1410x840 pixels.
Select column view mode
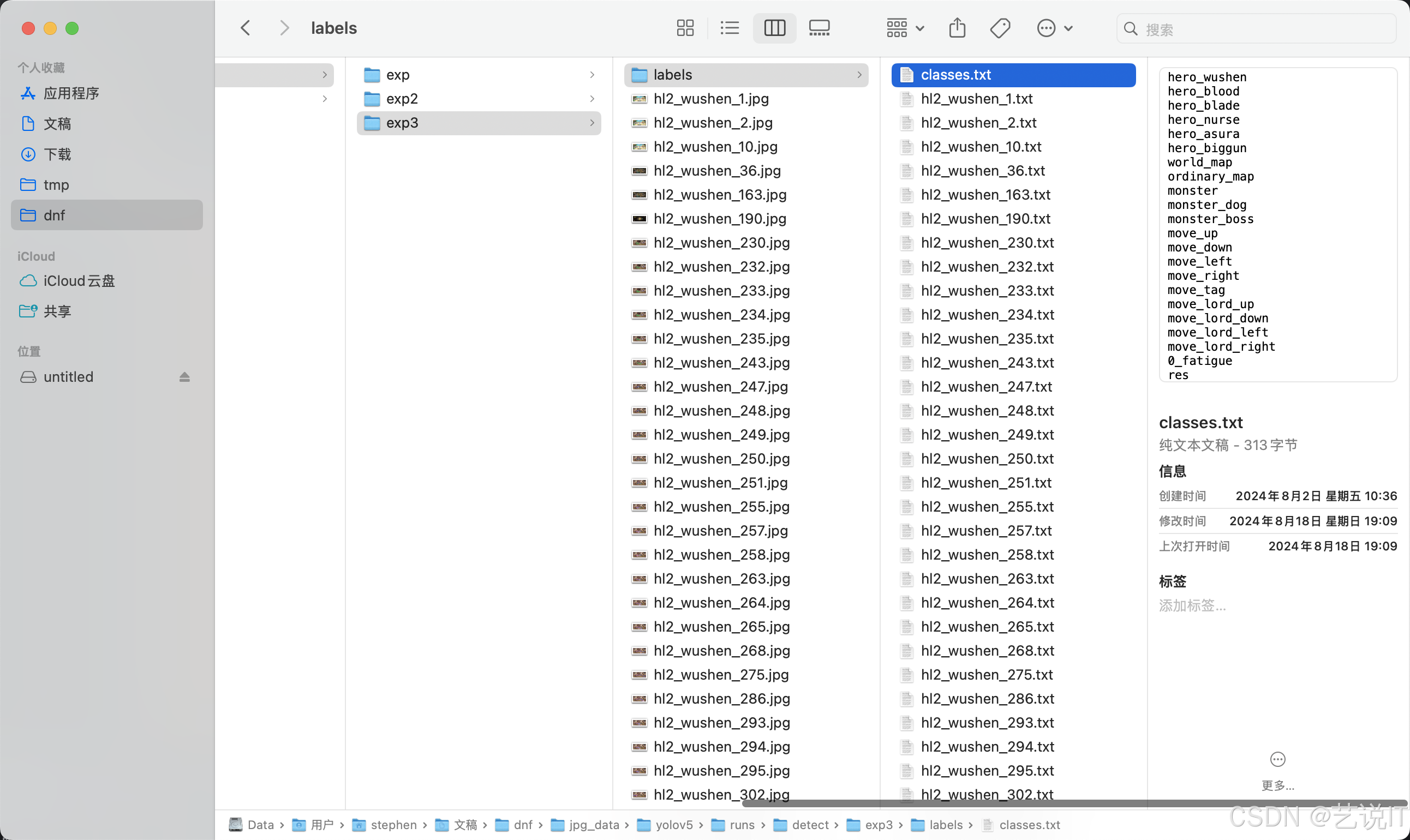[774, 28]
